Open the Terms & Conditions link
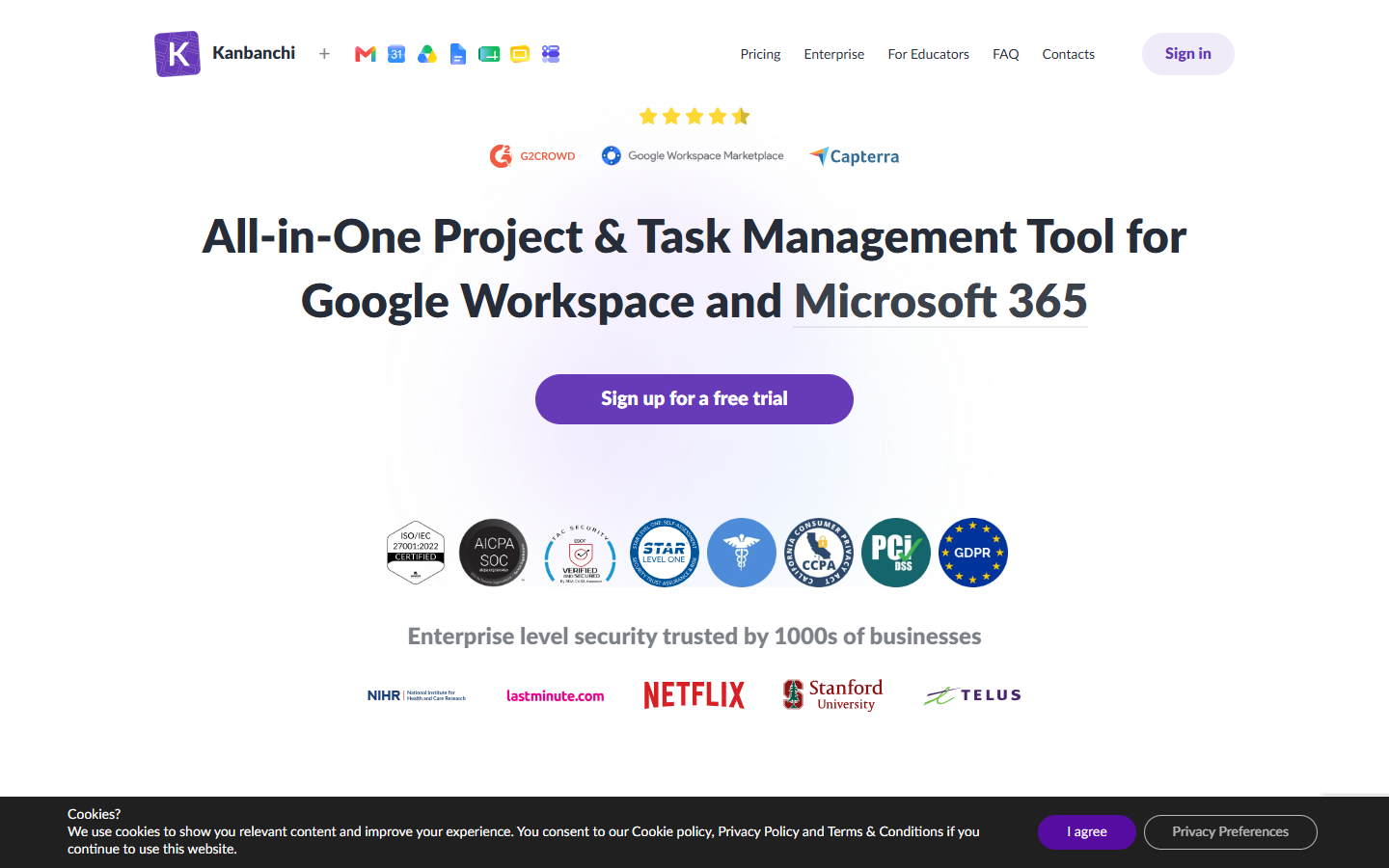This screenshot has height=868, width=1389. [x=885, y=831]
